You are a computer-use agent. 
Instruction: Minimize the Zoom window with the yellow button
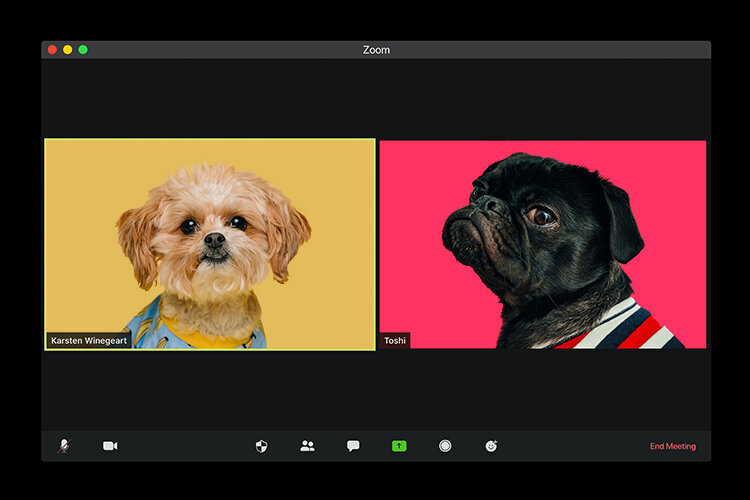pos(68,50)
